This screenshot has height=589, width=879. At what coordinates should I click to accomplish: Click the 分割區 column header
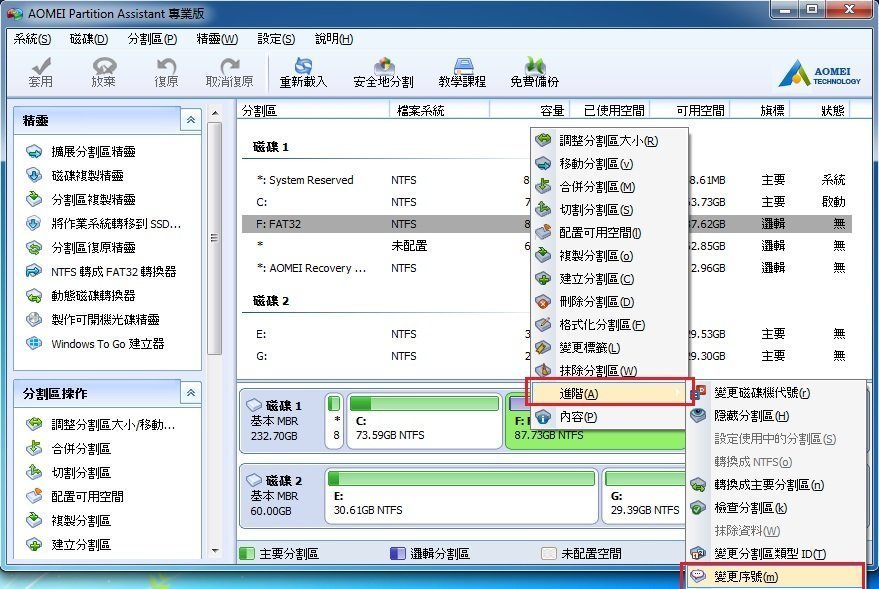(x=313, y=110)
